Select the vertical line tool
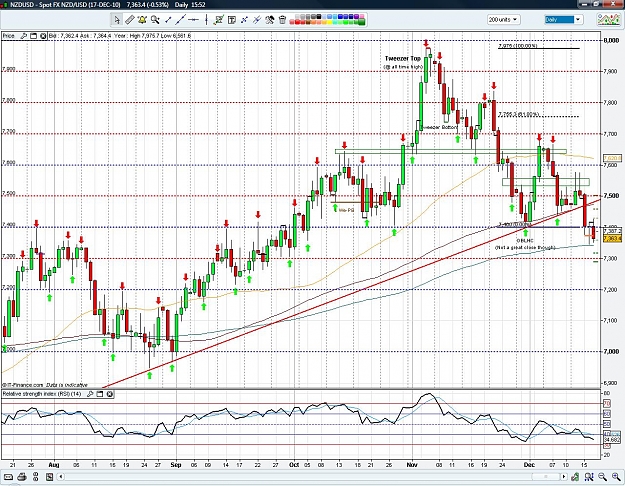 (206, 20)
